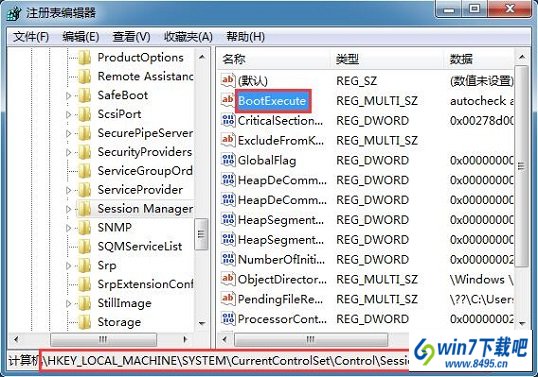Viewport: 538px width, 377px height.
Task: Click the tree pane scroll left arrow
Action: pyautogui.click(x=16, y=340)
